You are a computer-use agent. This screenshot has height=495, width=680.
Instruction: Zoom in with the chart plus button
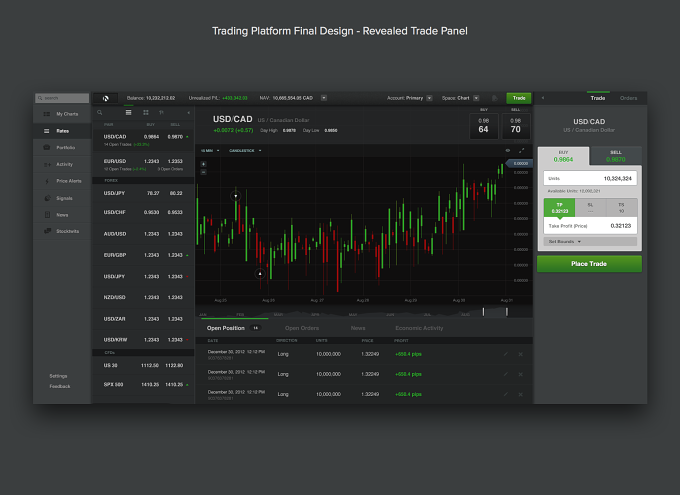coord(203,164)
